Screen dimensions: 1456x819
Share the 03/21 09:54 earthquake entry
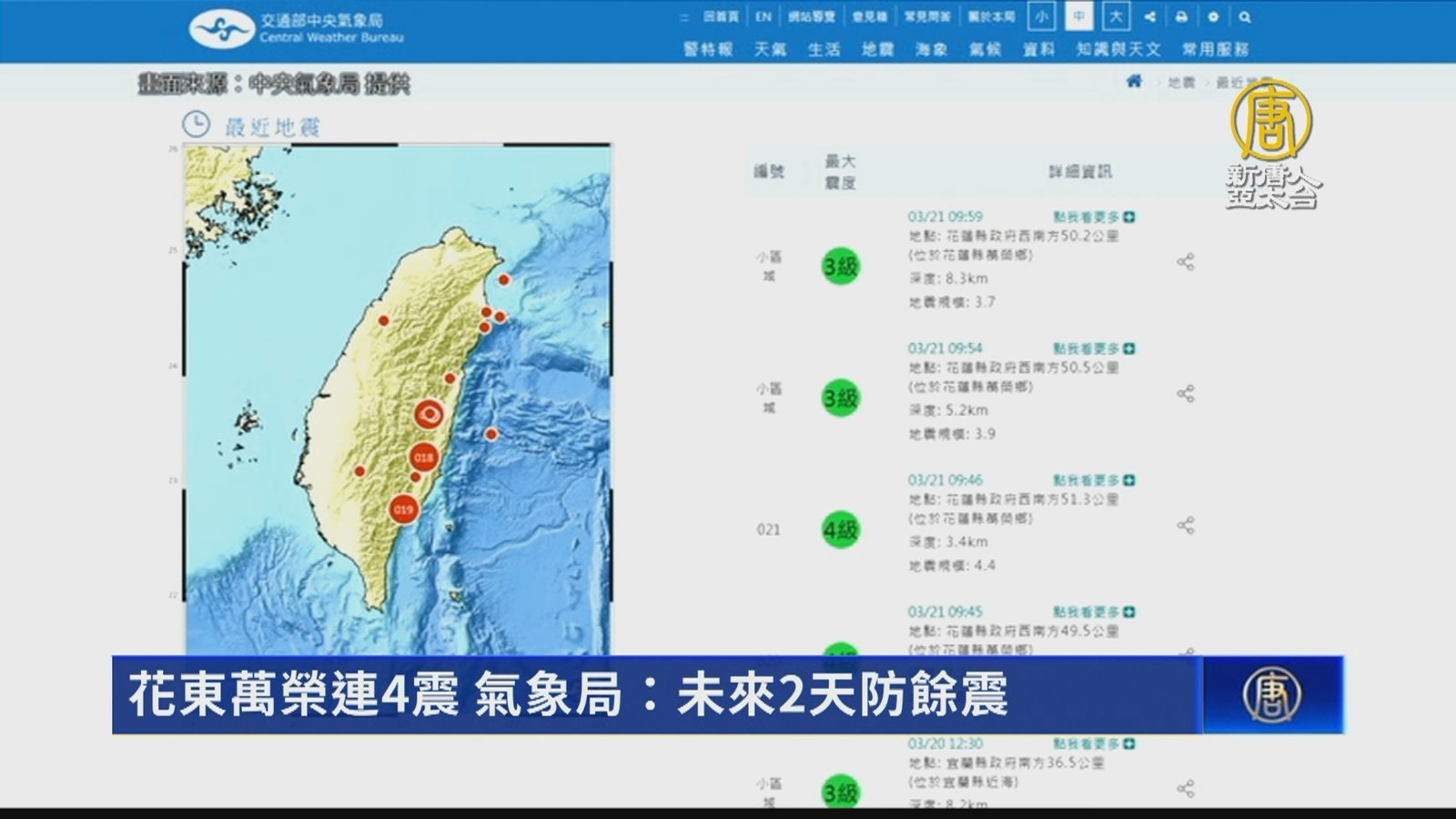[x=1185, y=394]
